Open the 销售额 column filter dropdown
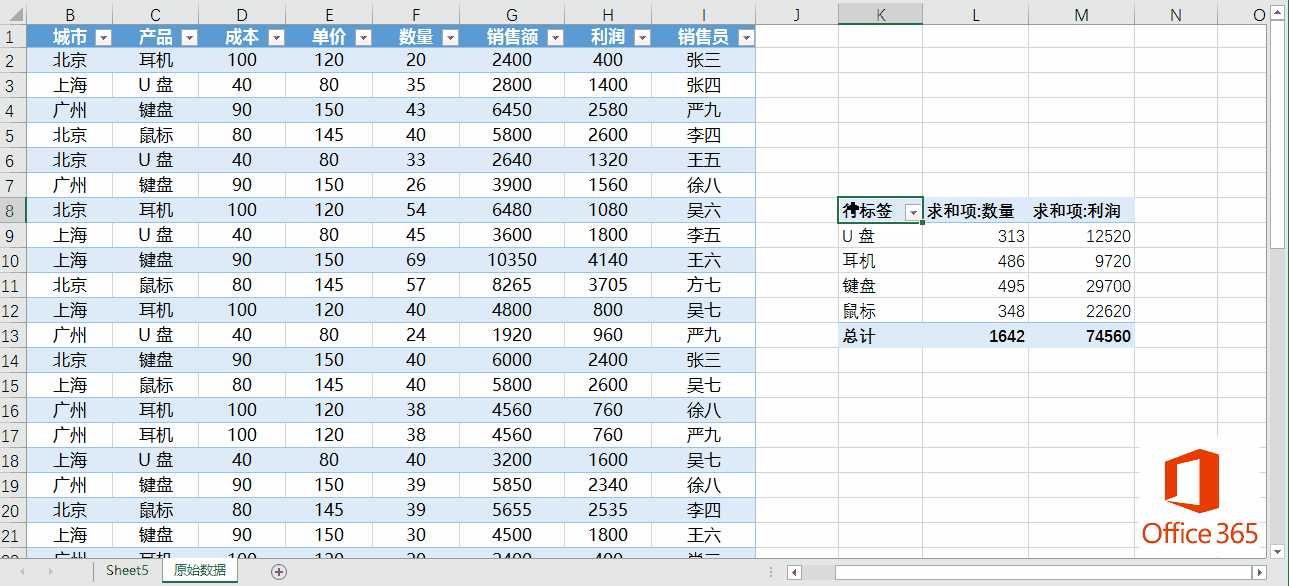Screen dimensions: 1289x586 pos(553,37)
